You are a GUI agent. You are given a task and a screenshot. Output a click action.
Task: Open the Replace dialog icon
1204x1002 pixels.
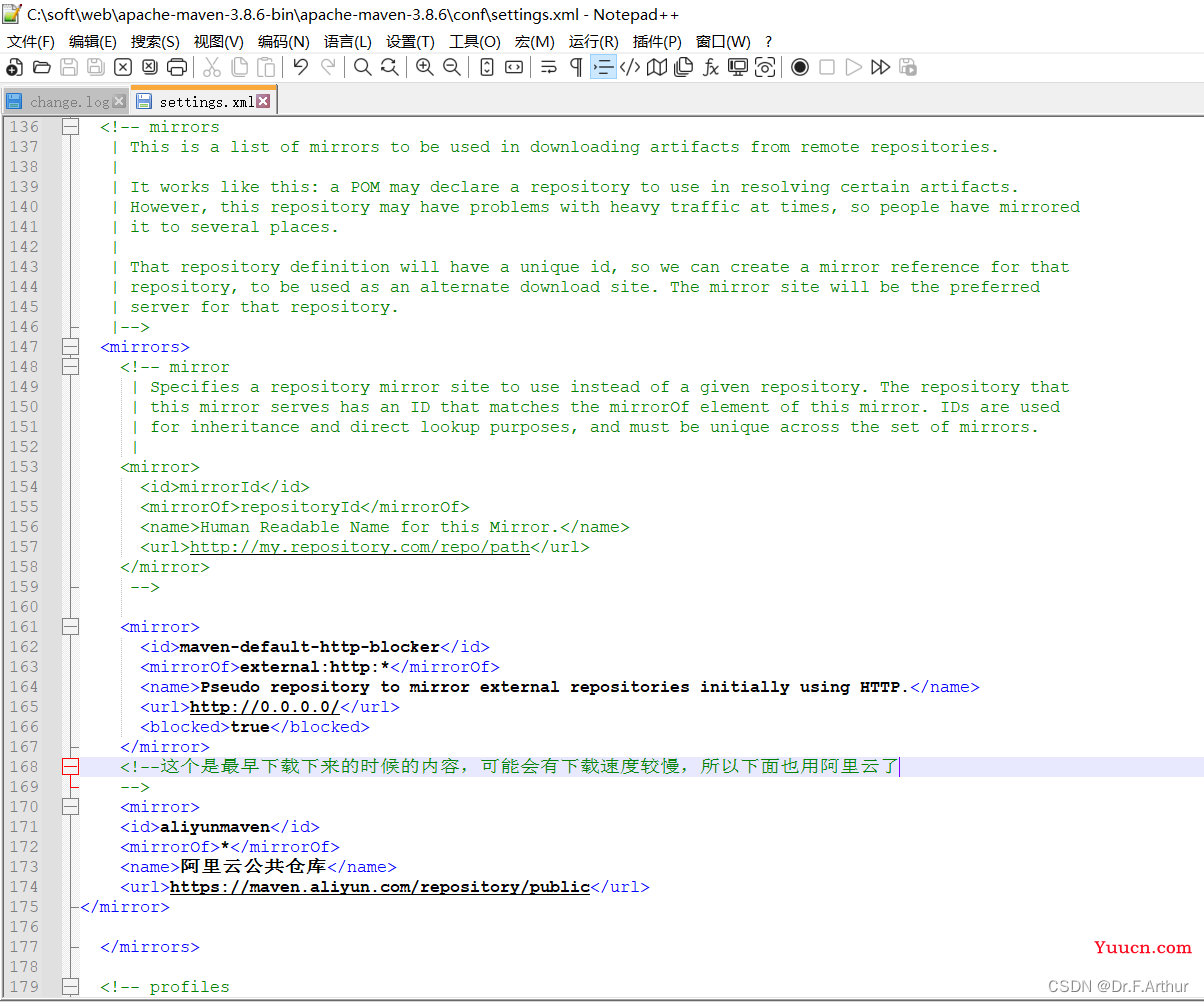389,67
